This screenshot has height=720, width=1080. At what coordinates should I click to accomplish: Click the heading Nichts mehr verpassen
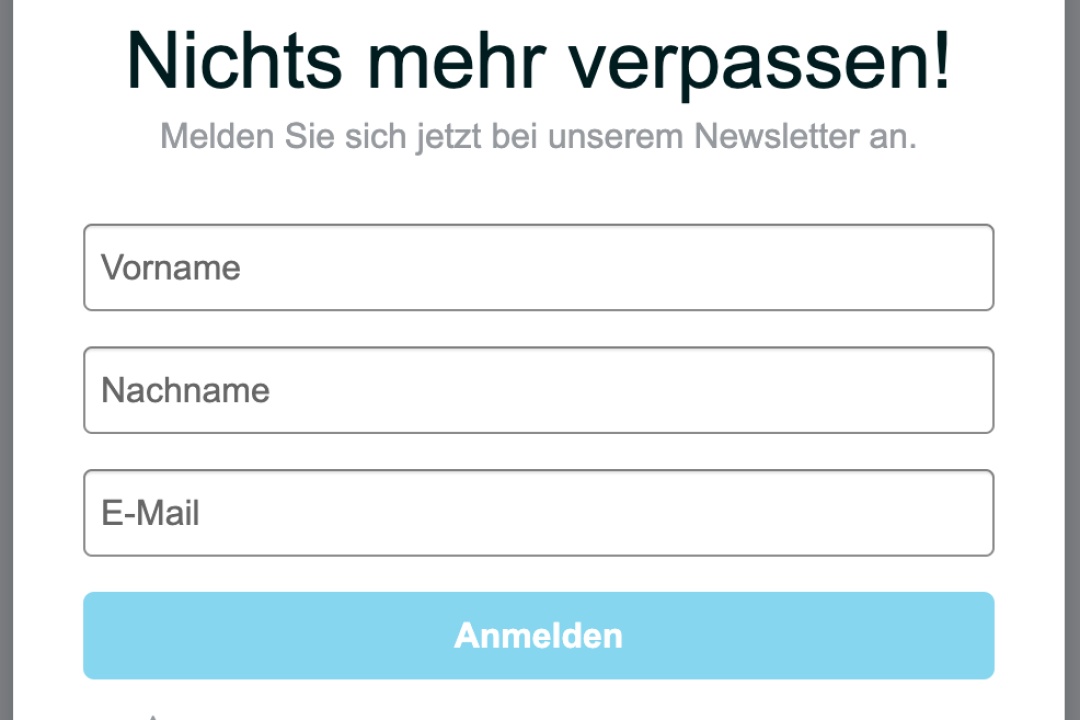[540, 60]
